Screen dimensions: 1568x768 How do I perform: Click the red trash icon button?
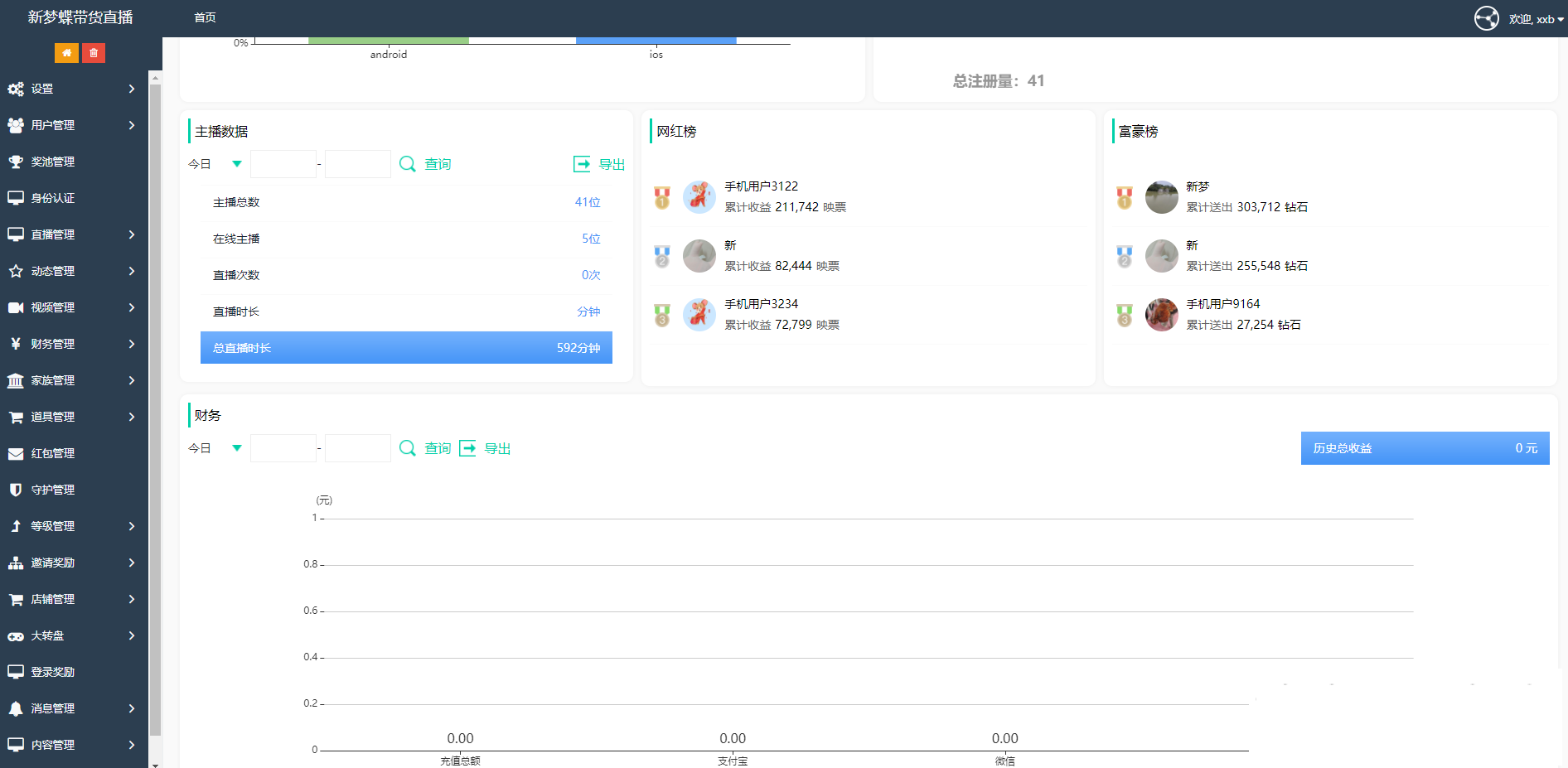click(x=94, y=53)
